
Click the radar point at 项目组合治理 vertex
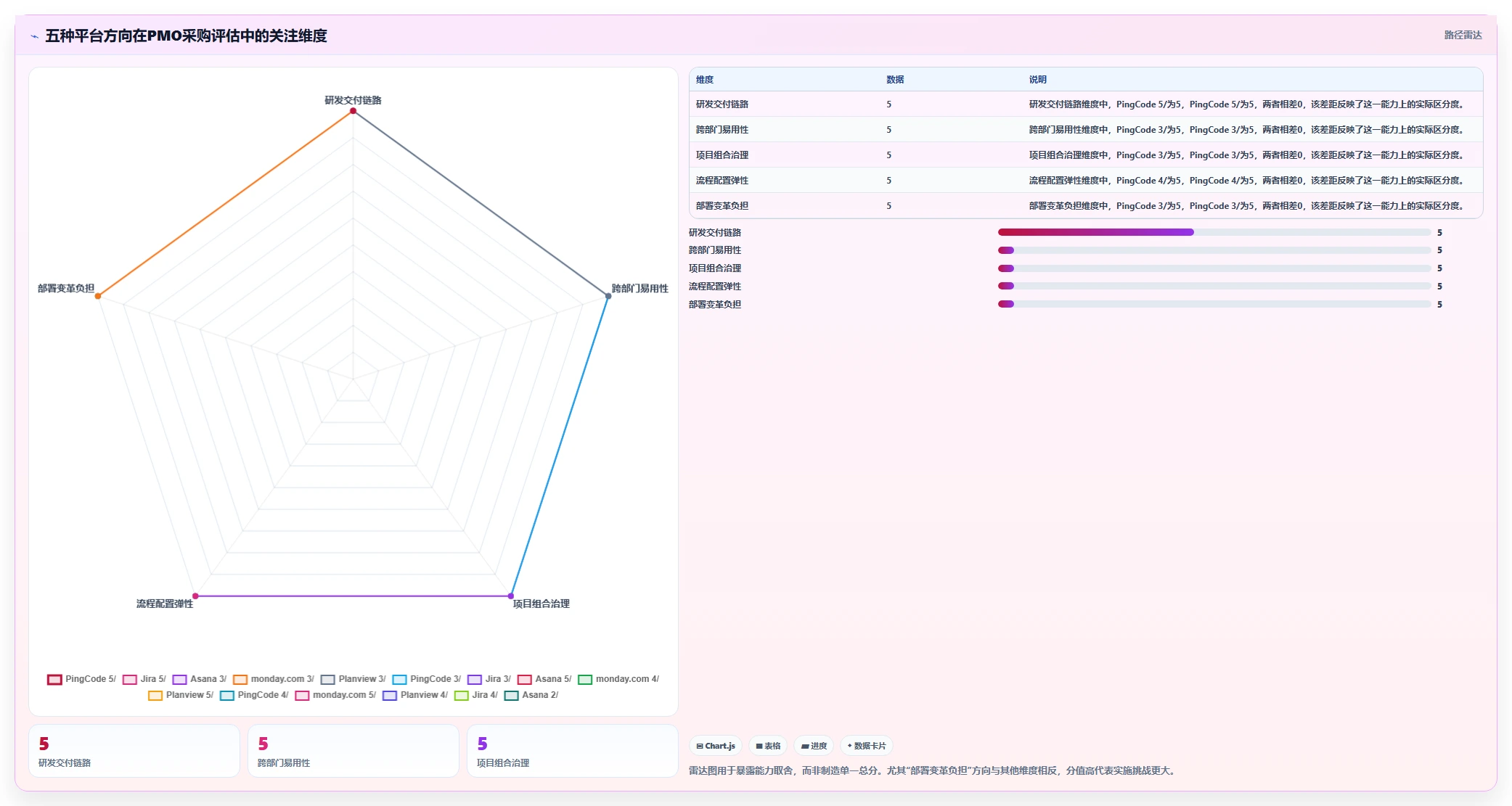(x=511, y=596)
